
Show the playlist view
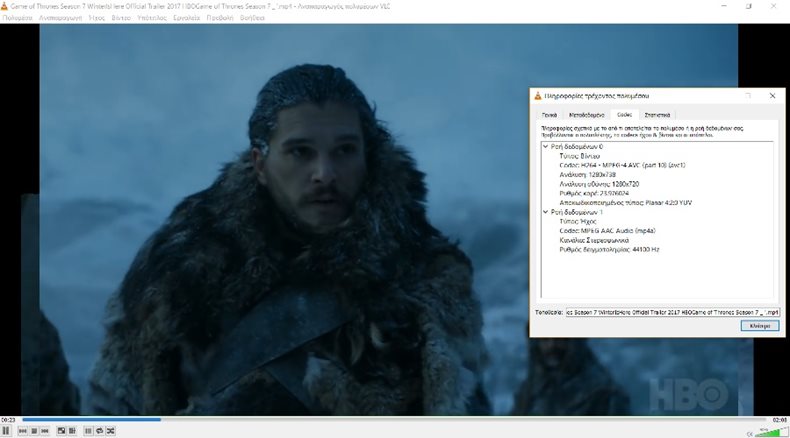click(88, 431)
